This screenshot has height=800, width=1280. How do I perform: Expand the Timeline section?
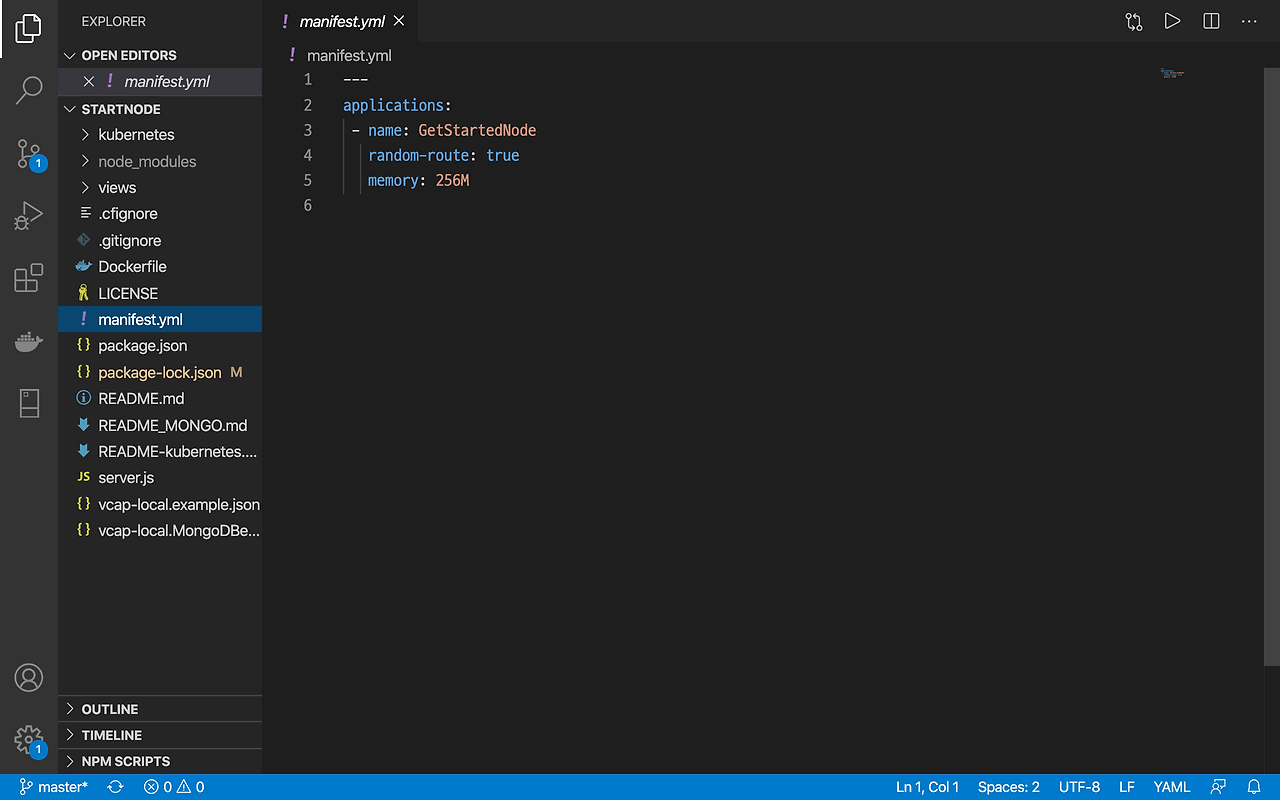[160, 735]
